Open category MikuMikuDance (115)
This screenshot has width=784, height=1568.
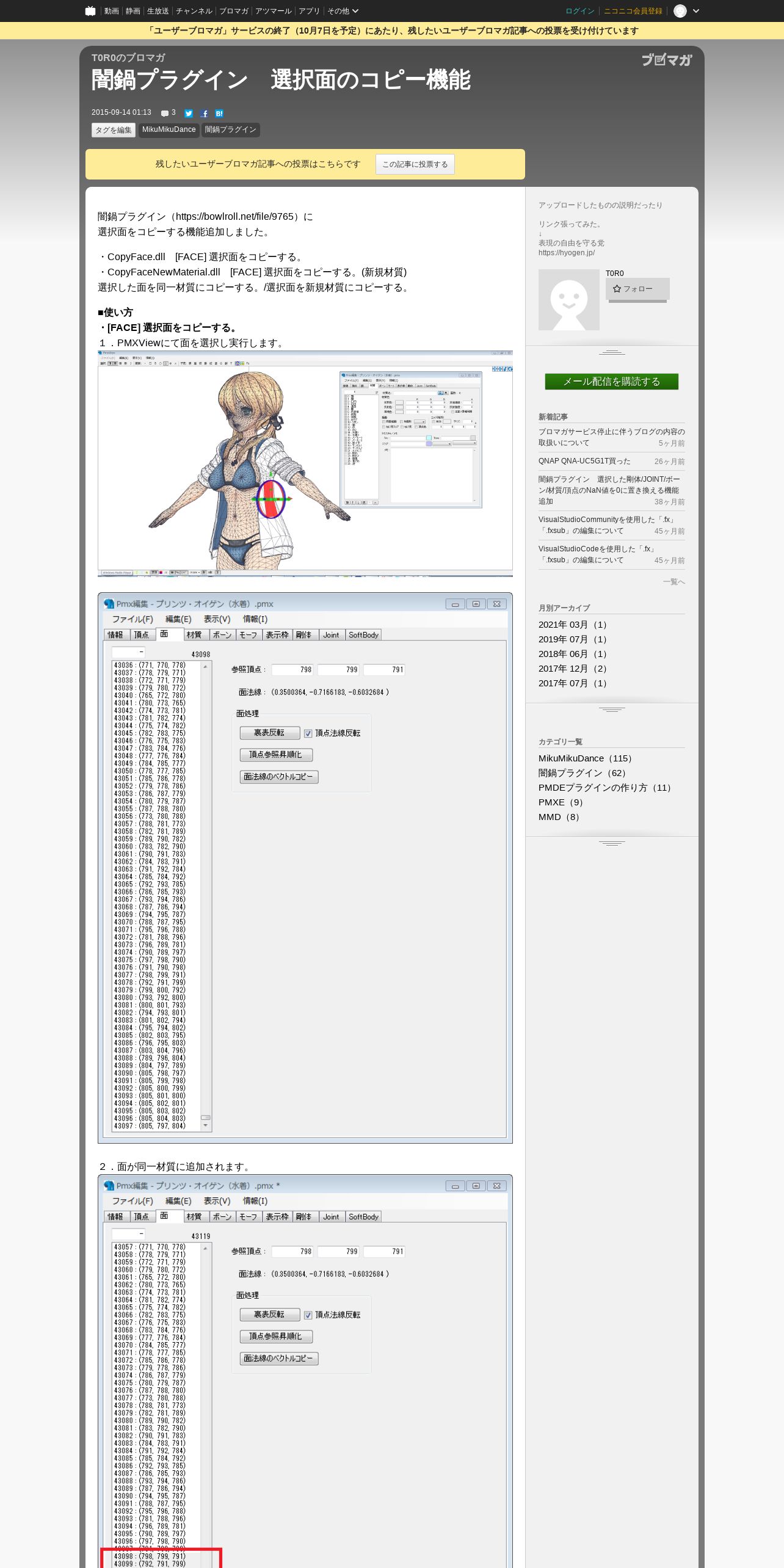pyautogui.click(x=587, y=758)
